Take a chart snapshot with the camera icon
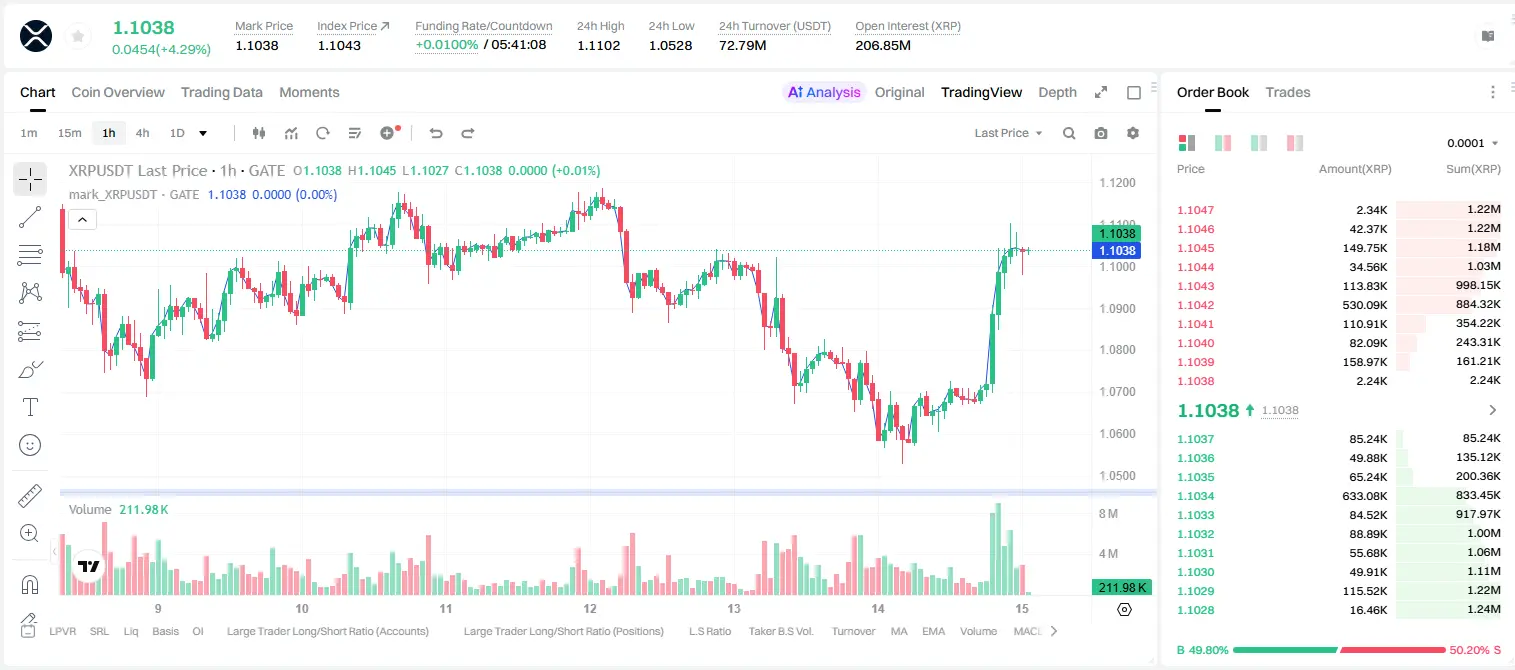Image resolution: width=1515 pixels, height=670 pixels. pos(1101,133)
